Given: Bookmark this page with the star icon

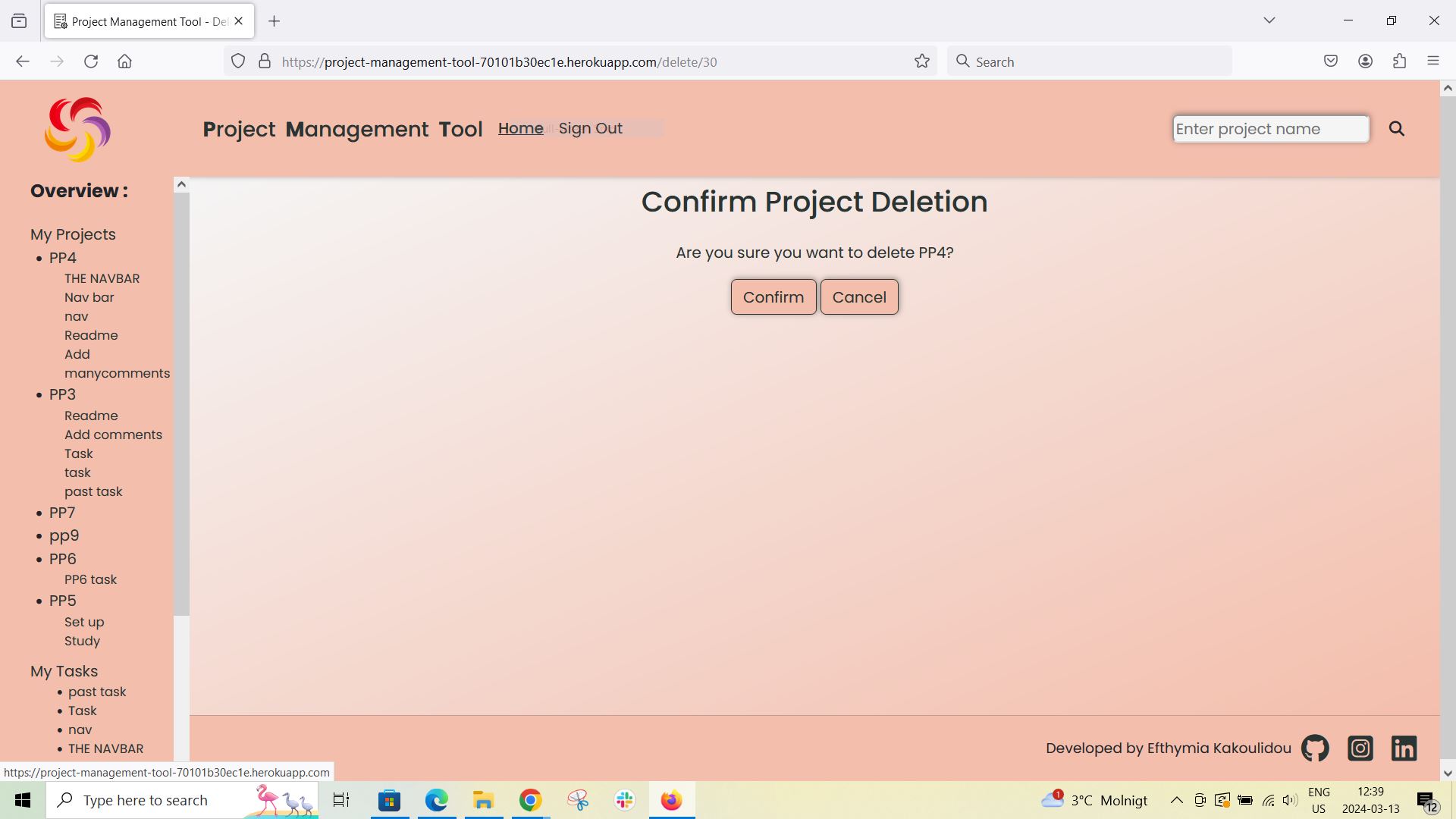Looking at the screenshot, I should 921,61.
